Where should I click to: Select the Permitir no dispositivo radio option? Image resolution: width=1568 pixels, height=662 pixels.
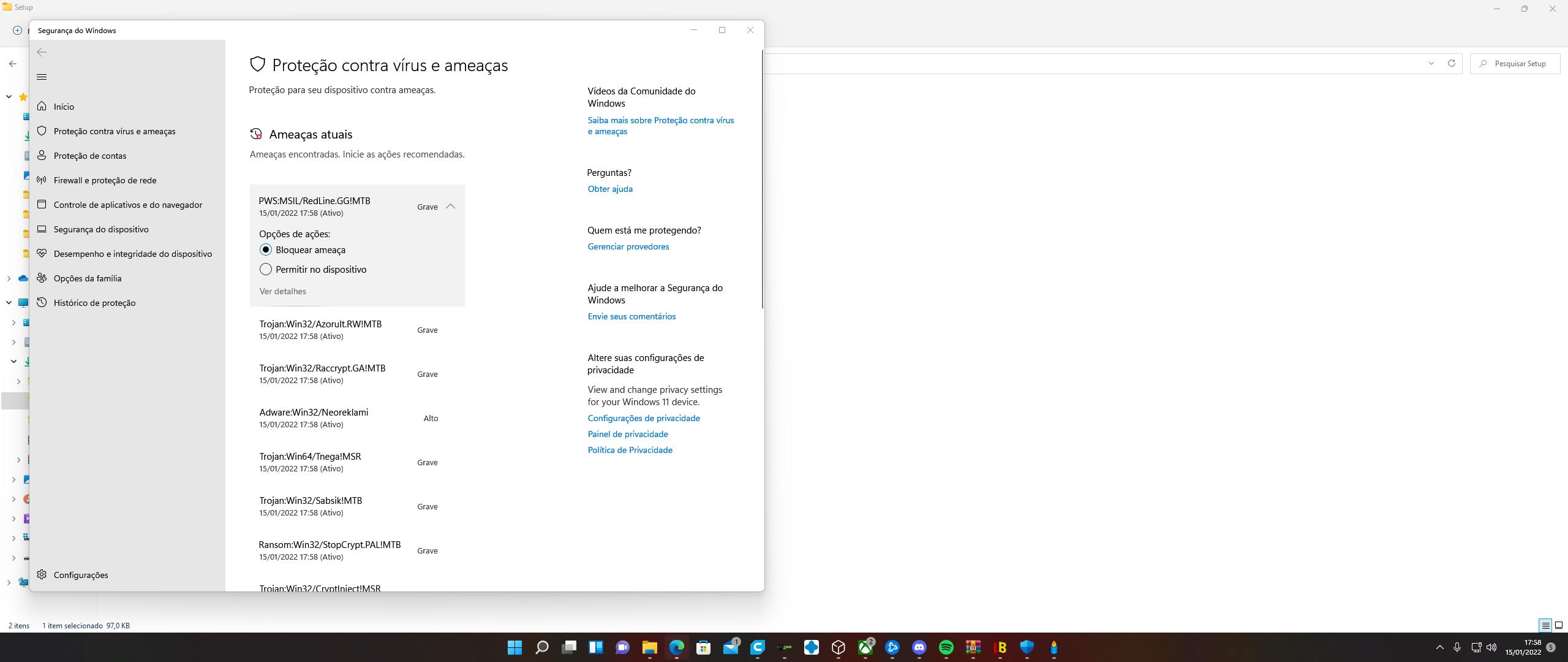266,269
